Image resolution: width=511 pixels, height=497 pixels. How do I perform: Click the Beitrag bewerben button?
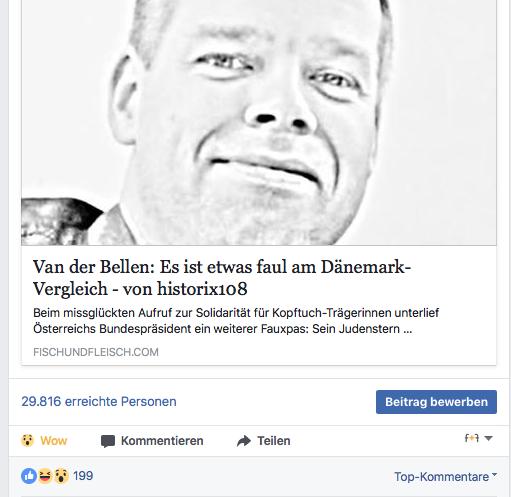pyautogui.click(x=436, y=402)
